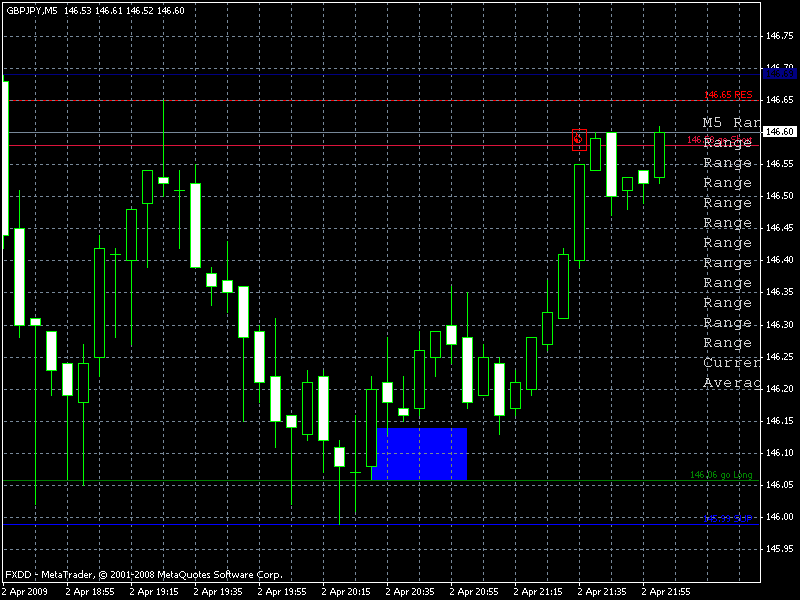
Task: Click the '146.65 RES' resistance label
Action: point(728,95)
